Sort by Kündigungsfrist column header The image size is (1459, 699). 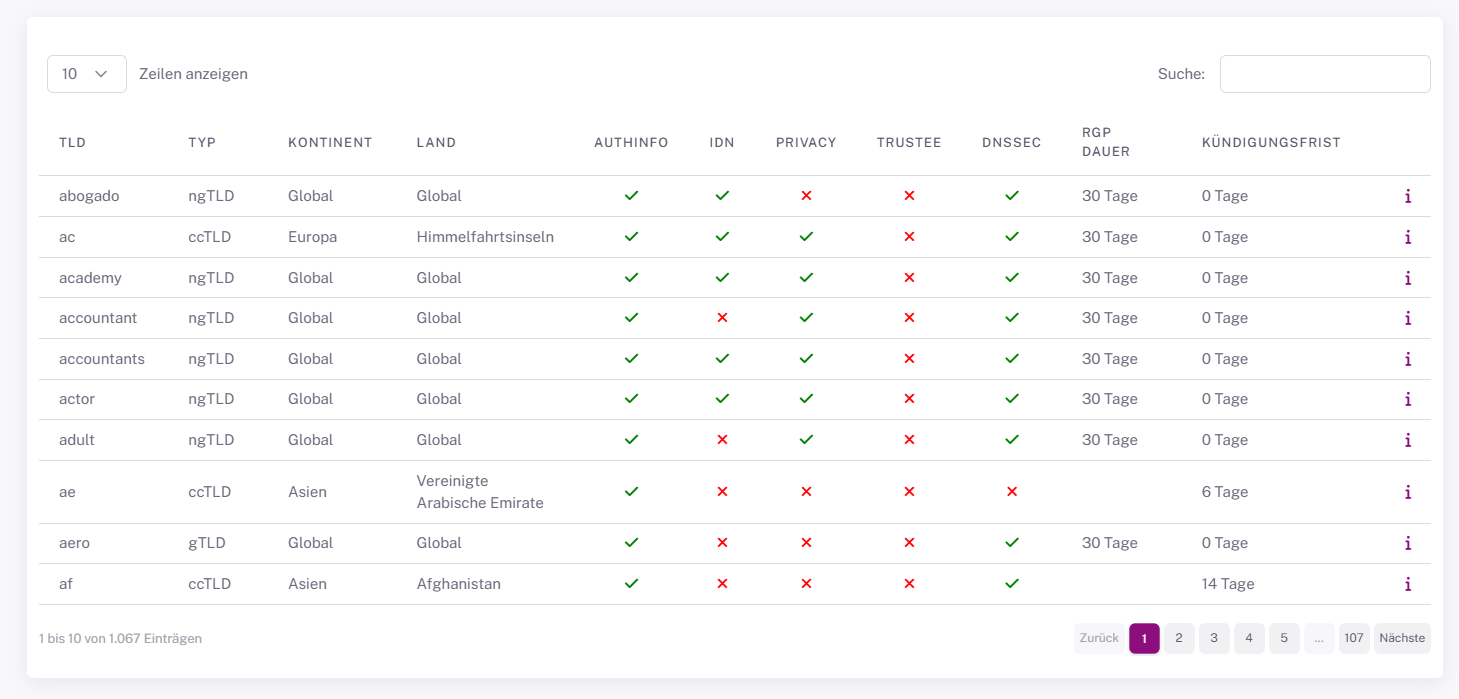coord(1270,143)
